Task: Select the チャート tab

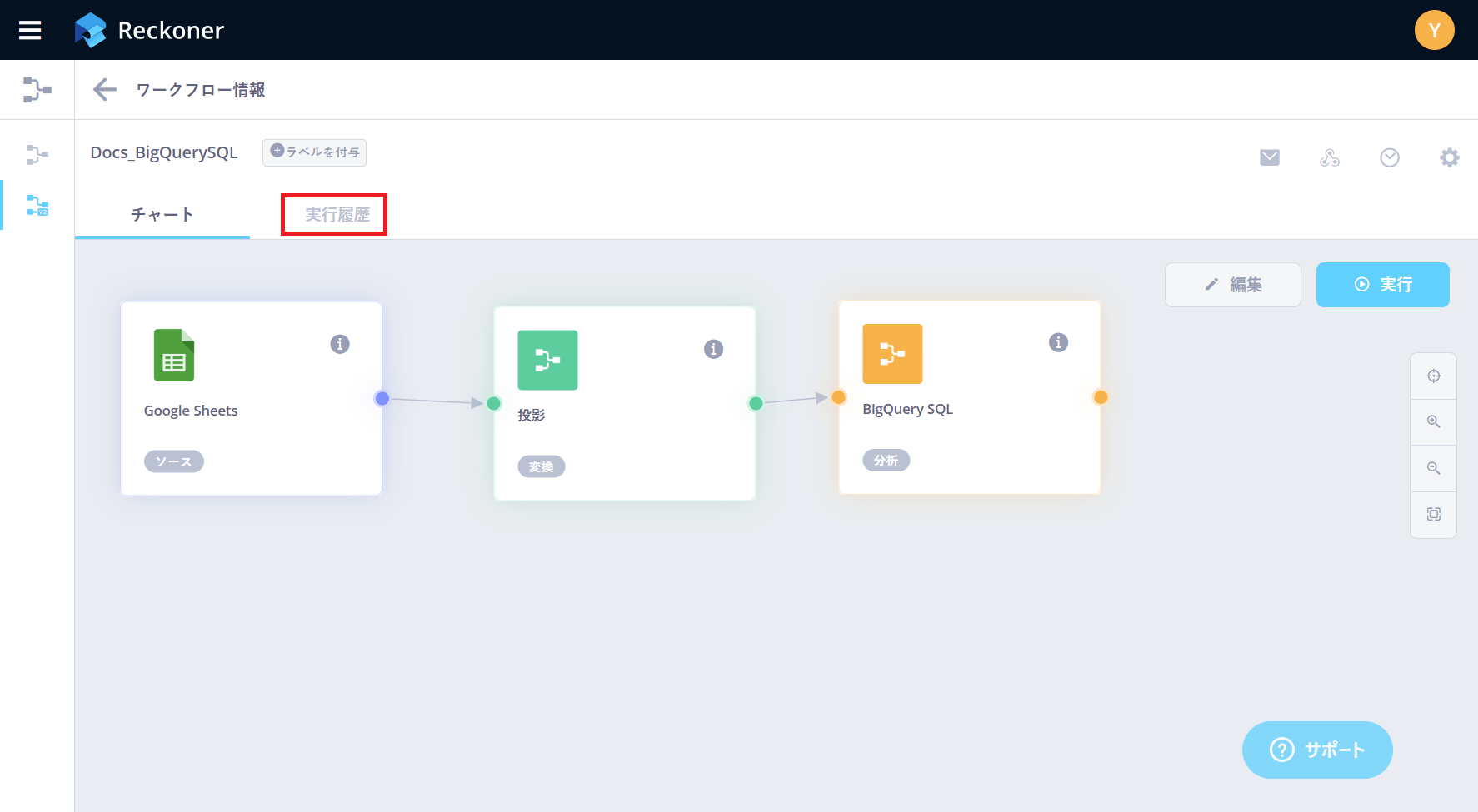Action: (162, 215)
